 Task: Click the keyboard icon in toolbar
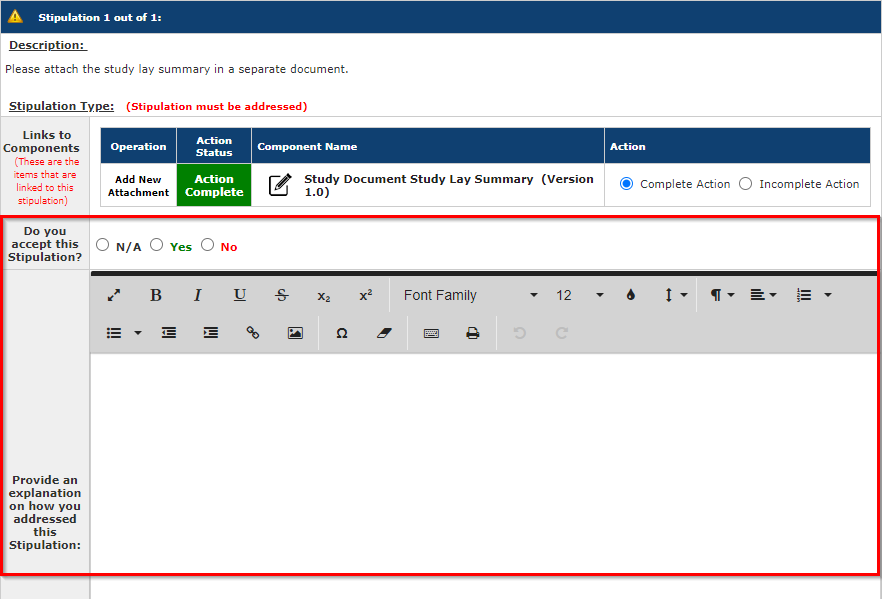431,334
